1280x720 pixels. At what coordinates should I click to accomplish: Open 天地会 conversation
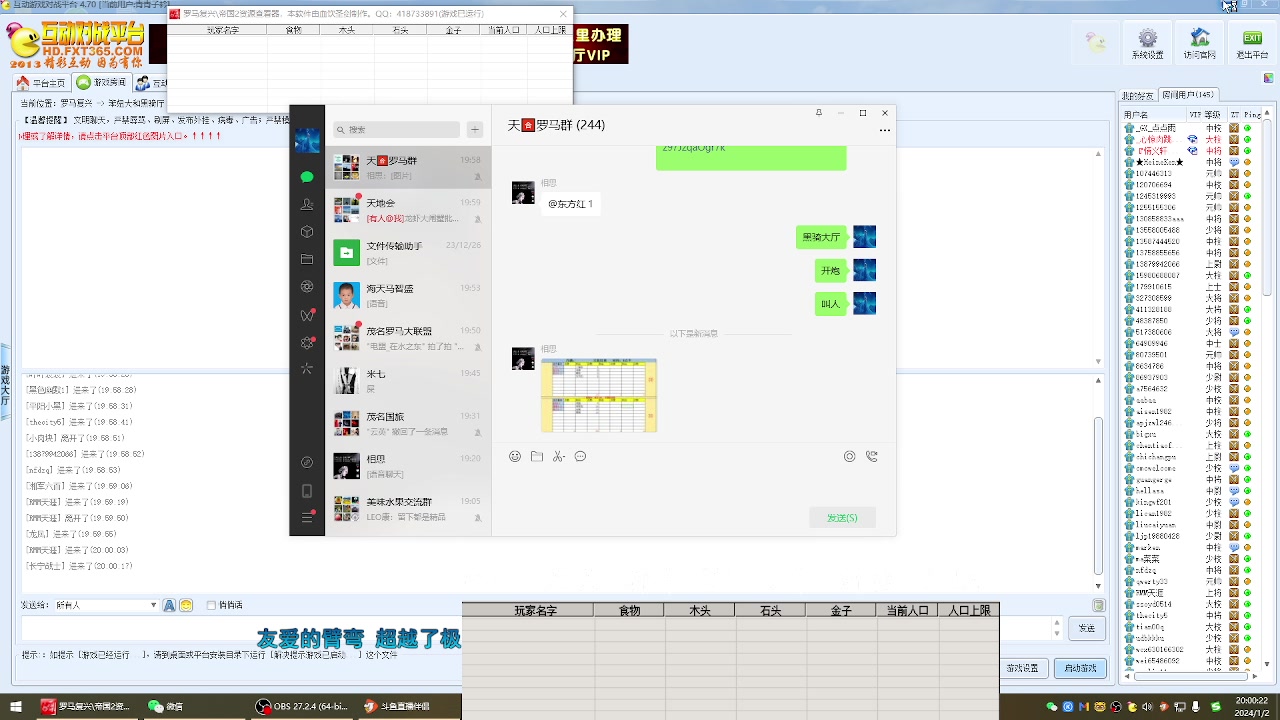408,210
